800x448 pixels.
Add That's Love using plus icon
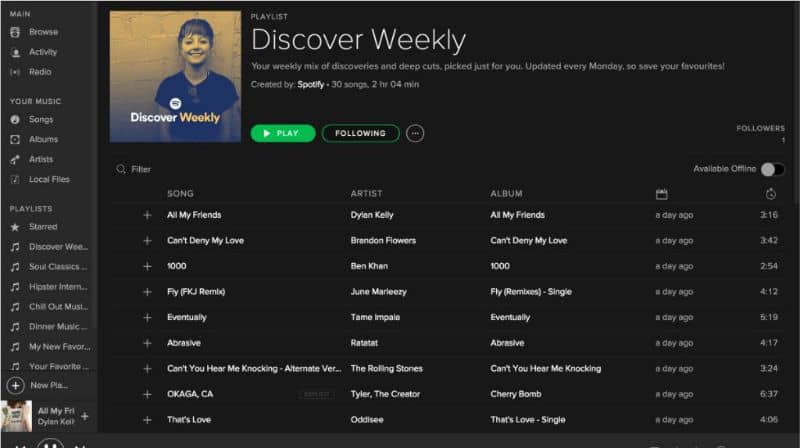click(147, 420)
